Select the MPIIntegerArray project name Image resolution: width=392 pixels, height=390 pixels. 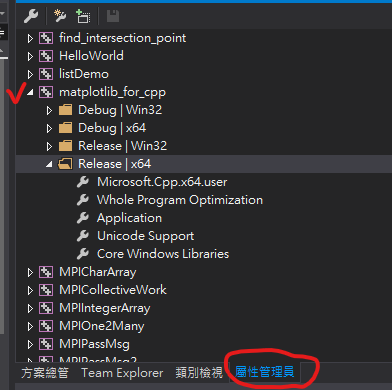click(105, 308)
